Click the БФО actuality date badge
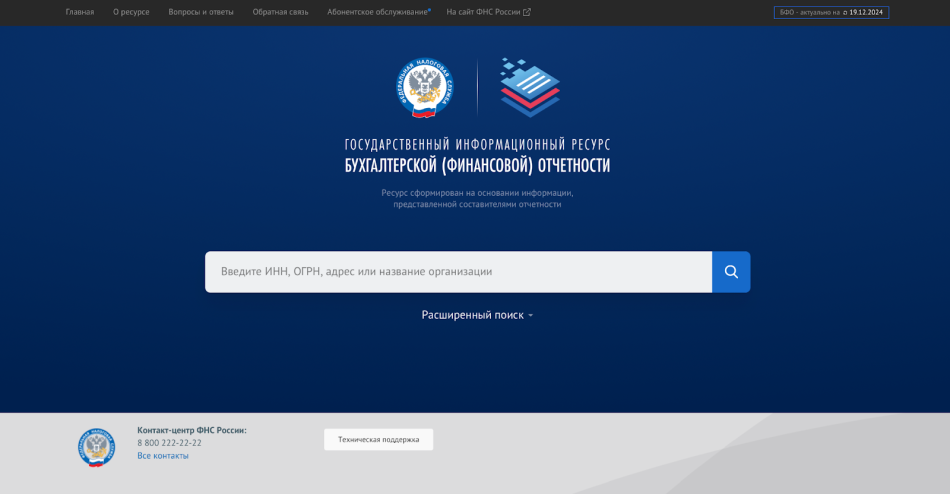950x494 pixels. tap(831, 12)
